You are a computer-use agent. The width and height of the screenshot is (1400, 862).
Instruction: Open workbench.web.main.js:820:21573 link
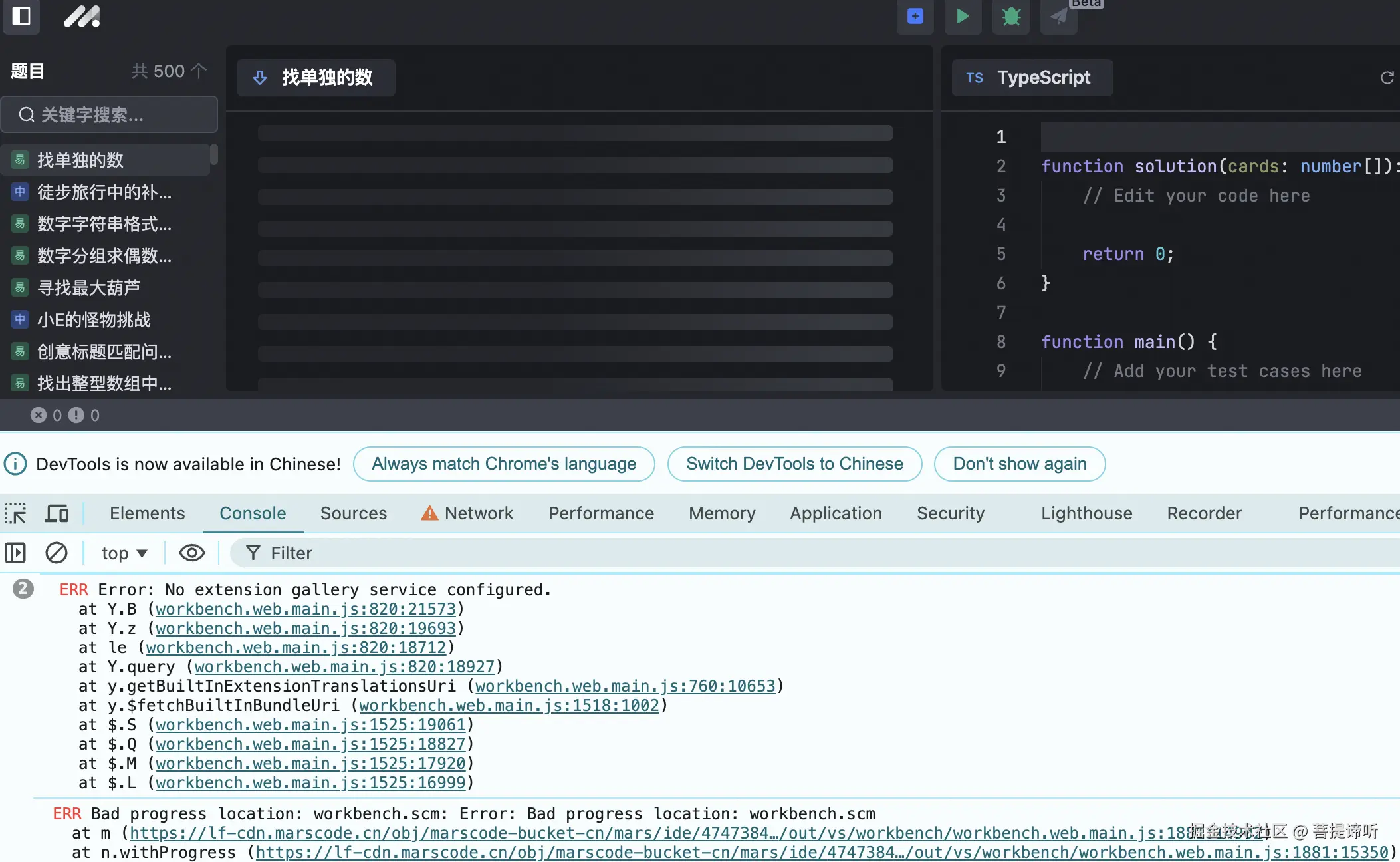tap(306, 609)
